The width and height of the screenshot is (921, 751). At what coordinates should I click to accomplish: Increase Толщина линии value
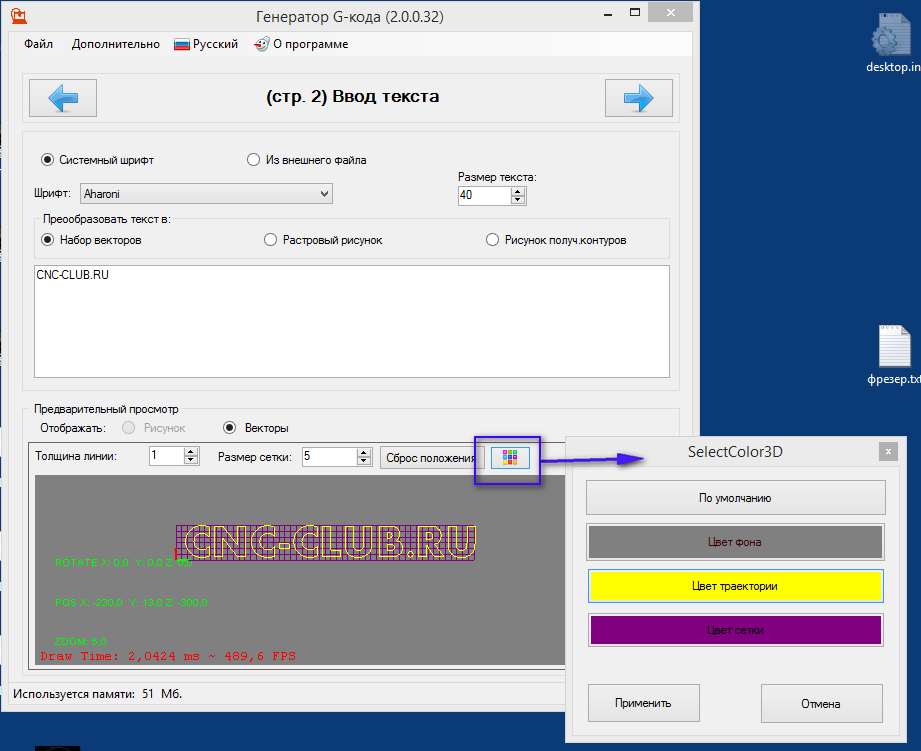pyautogui.click(x=190, y=452)
